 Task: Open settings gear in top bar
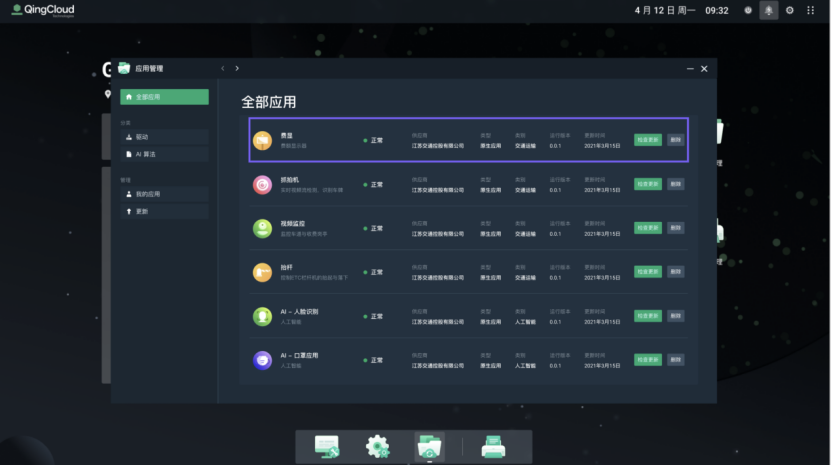(790, 10)
